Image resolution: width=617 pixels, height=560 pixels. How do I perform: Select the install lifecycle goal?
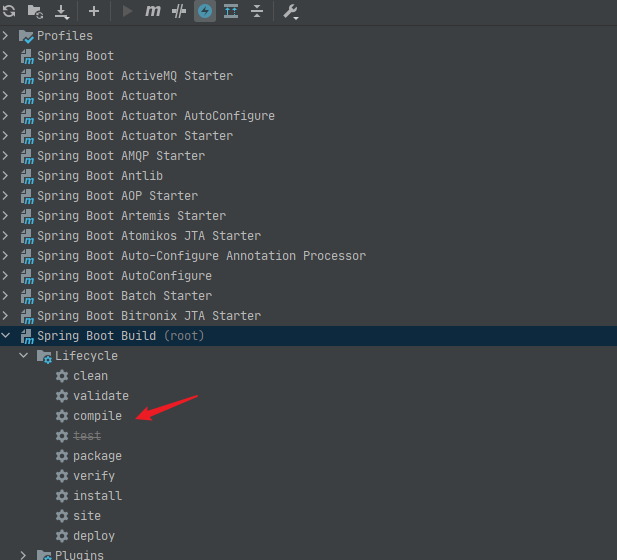(98, 496)
